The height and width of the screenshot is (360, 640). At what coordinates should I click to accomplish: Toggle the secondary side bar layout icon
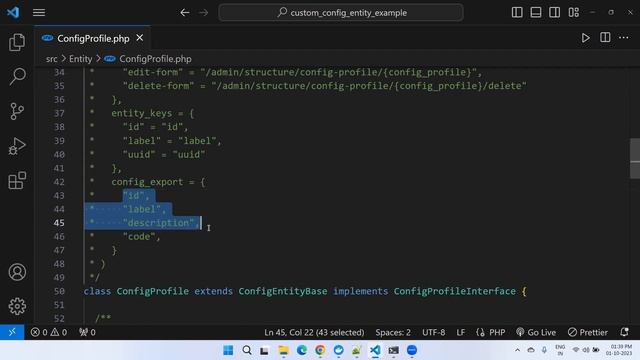[x=554, y=13]
